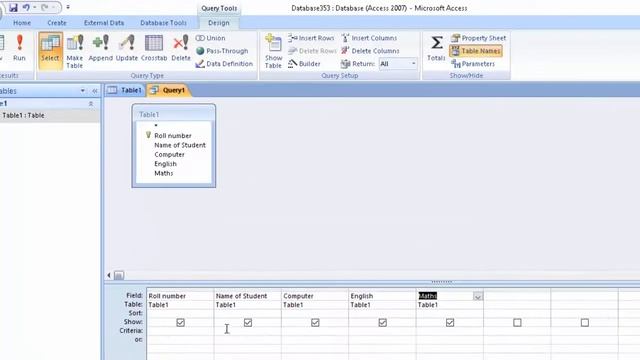Screen dimensions: 640x360
Task: Toggle the Totals row with Sigma
Action: click(x=436, y=48)
